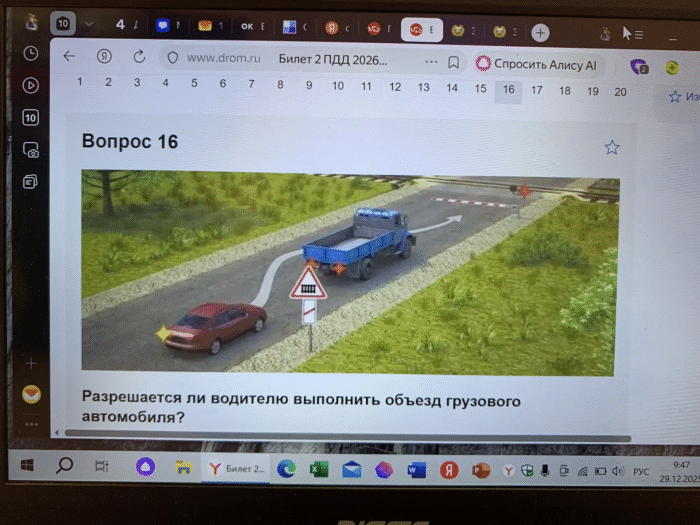Mark Вопрос 16 with the star icon

point(612,147)
